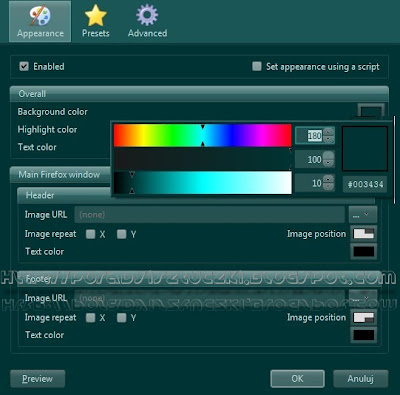Screen dimensions: 400x395
Task: Click the Main Firefox window section header
Action: (x=60, y=175)
